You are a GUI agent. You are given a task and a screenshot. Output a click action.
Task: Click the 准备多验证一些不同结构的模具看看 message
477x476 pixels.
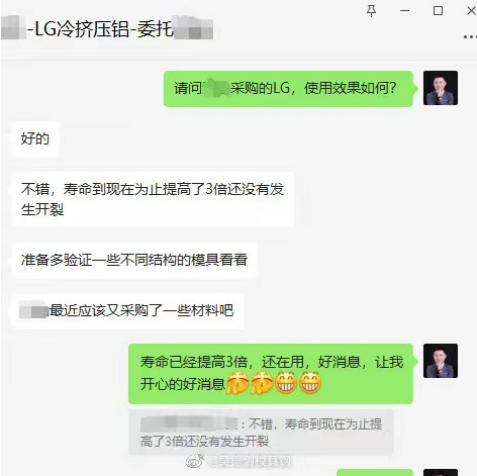click(x=134, y=260)
